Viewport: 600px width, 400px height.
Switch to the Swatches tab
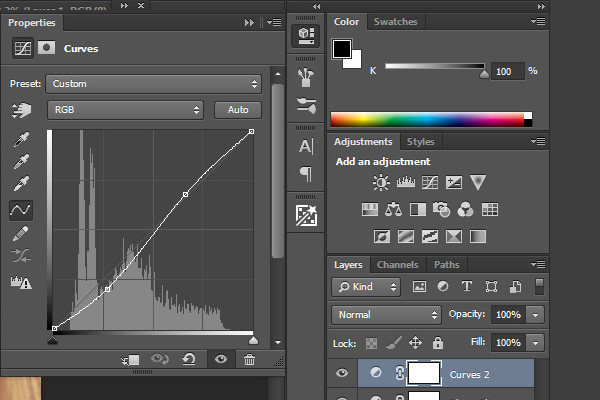pyautogui.click(x=396, y=22)
